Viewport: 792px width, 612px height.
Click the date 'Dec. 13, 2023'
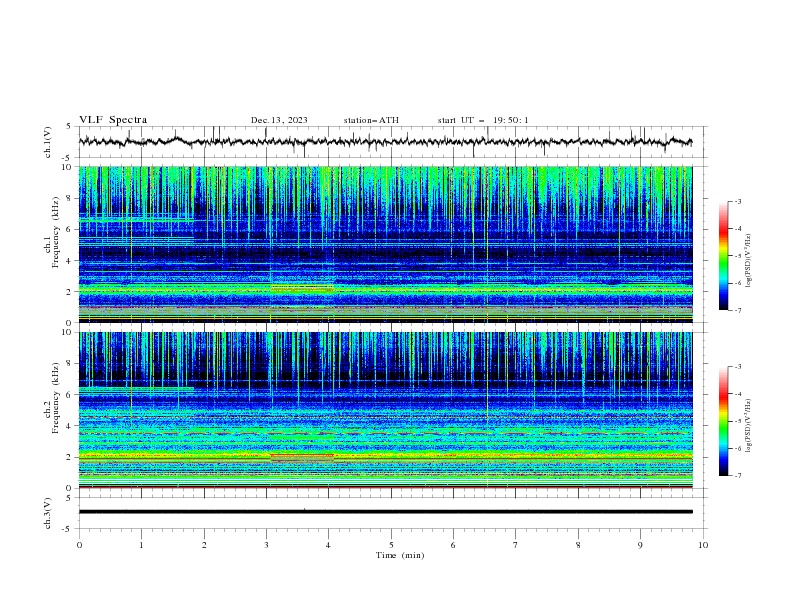pyautogui.click(x=279, y=120)
